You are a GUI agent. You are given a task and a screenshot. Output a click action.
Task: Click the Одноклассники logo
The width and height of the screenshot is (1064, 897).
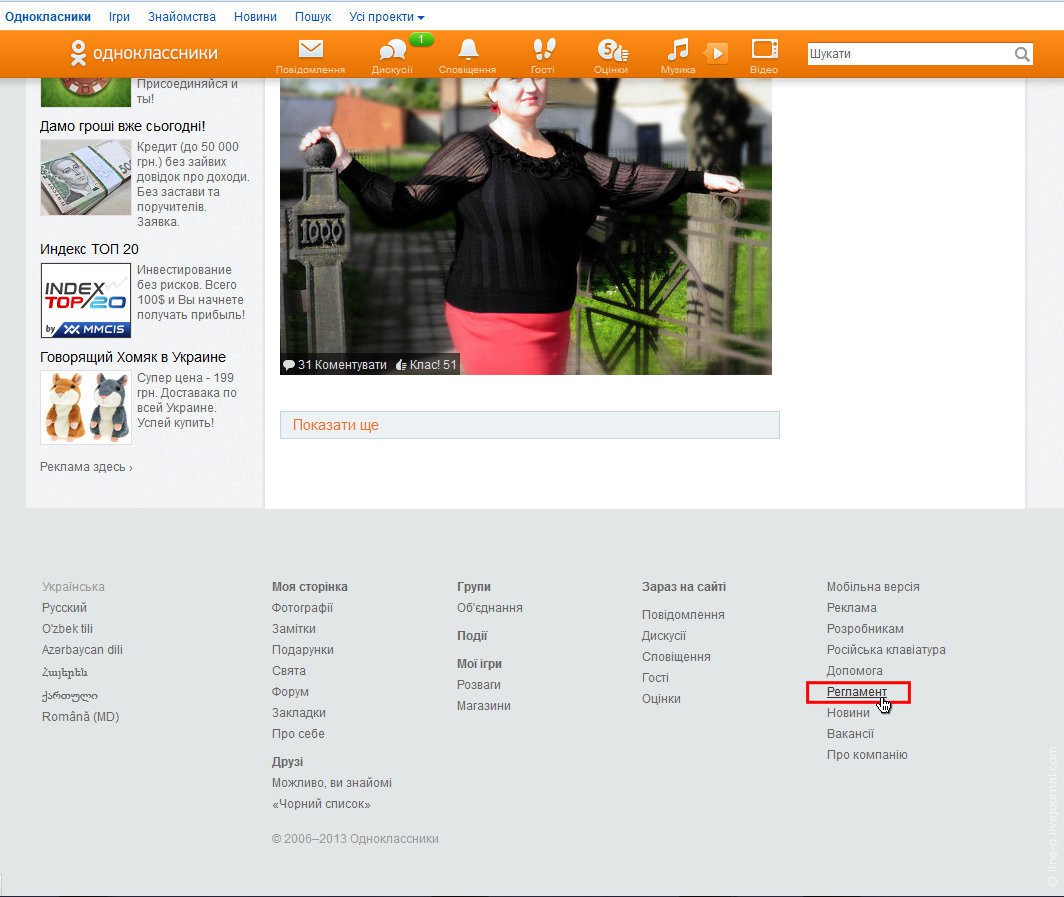coord(143,54)
